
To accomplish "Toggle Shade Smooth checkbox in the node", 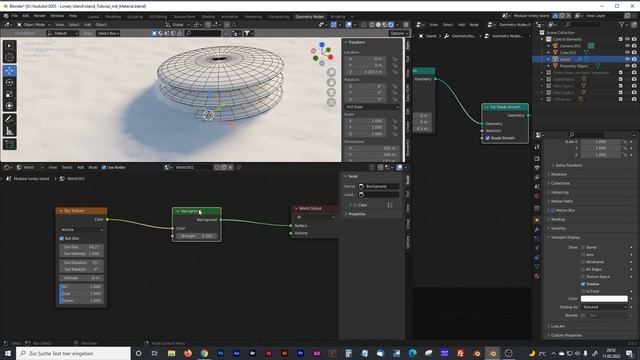I will [487, 138].
